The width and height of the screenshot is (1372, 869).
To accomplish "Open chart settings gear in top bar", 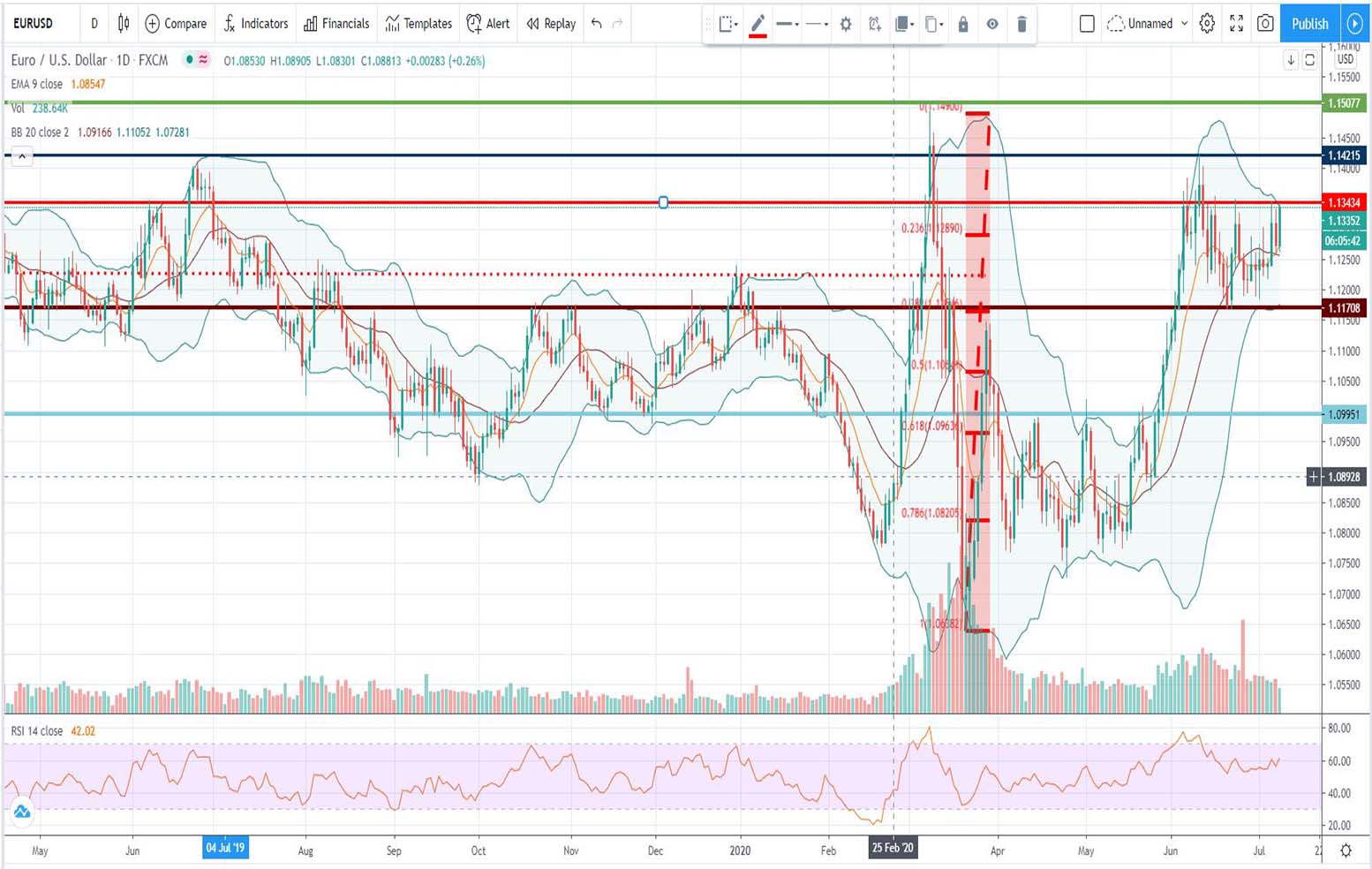I will tap(1207, 24).
